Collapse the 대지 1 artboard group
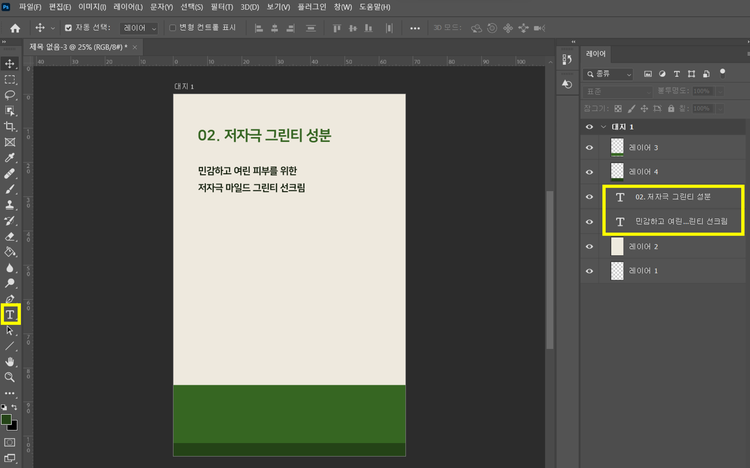The height and width of the screenshot is (468, 750). pyautogui.click(x=603, y=127)
